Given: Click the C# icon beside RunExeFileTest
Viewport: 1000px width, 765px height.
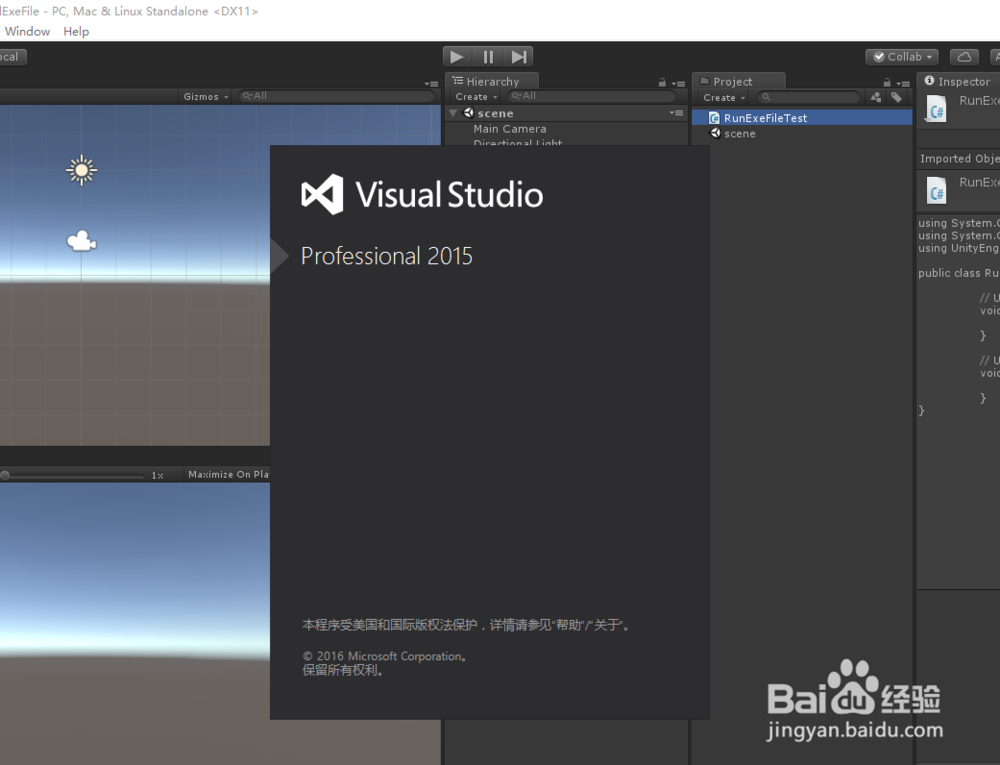Looking at the screenshot, I should coord(715,118).
